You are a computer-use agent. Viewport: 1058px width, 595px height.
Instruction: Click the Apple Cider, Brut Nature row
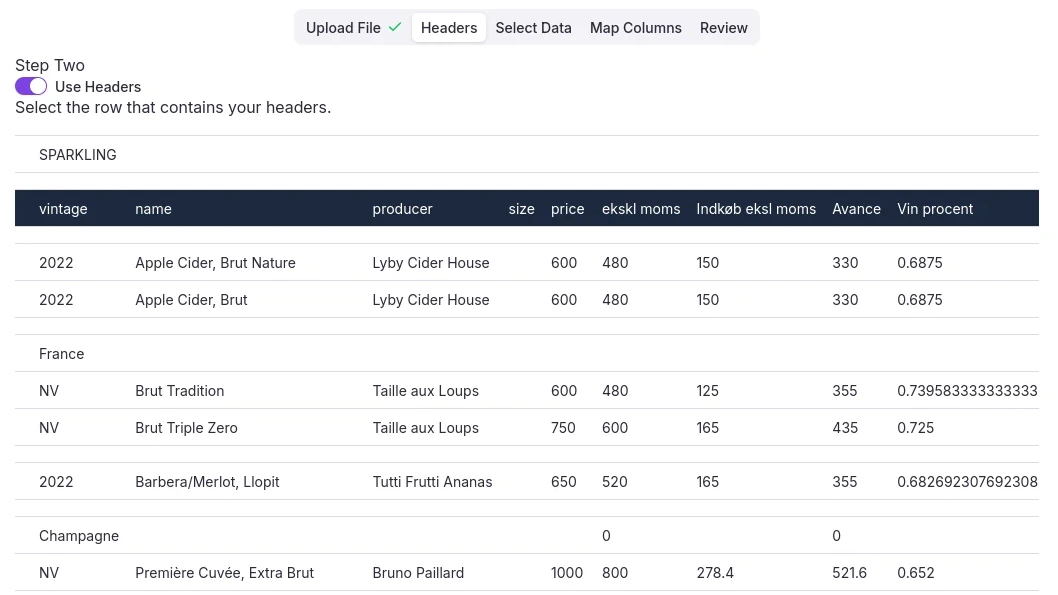527,262
